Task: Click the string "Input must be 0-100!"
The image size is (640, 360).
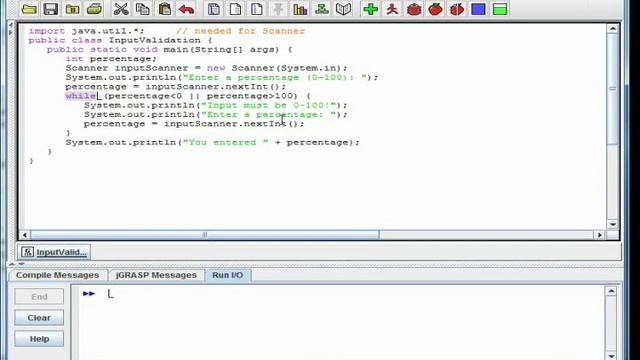Action: pyautogui.click(x=269, y=105)
